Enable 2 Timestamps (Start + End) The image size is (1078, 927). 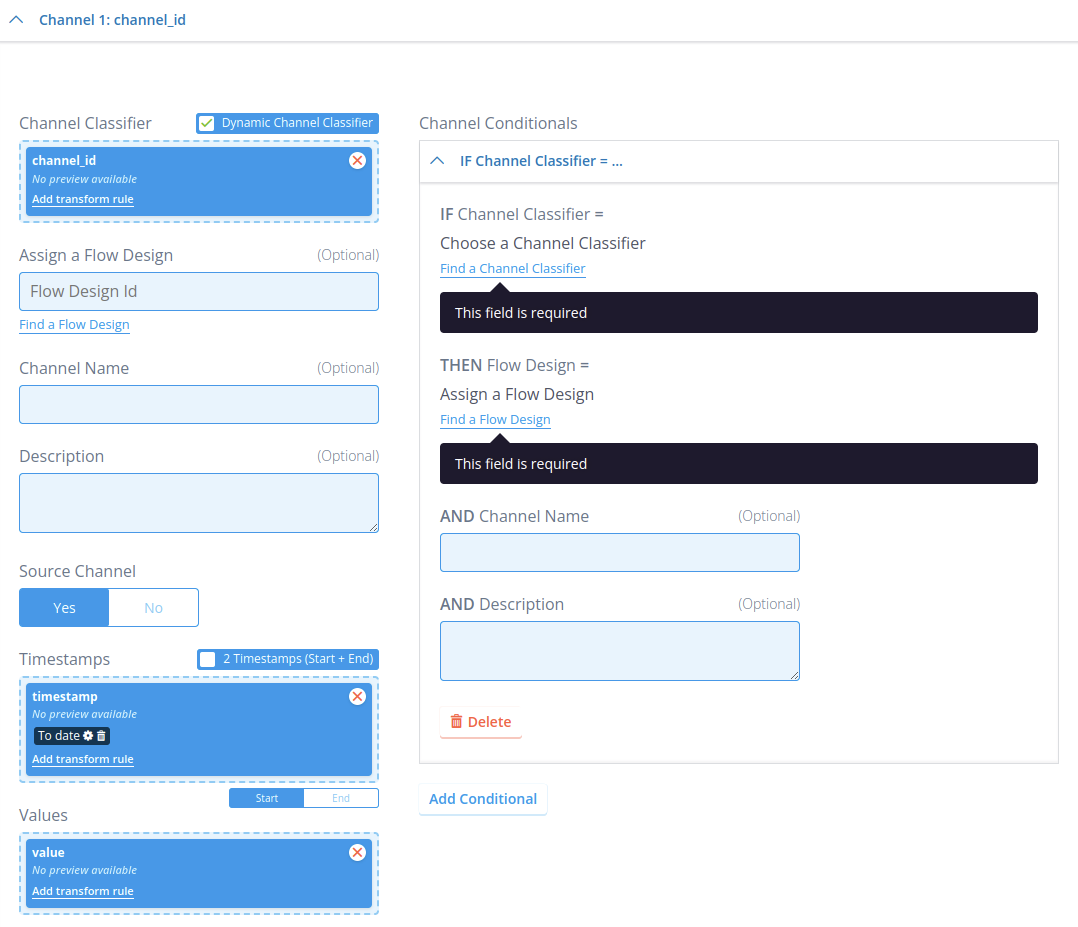coord(208,659)
